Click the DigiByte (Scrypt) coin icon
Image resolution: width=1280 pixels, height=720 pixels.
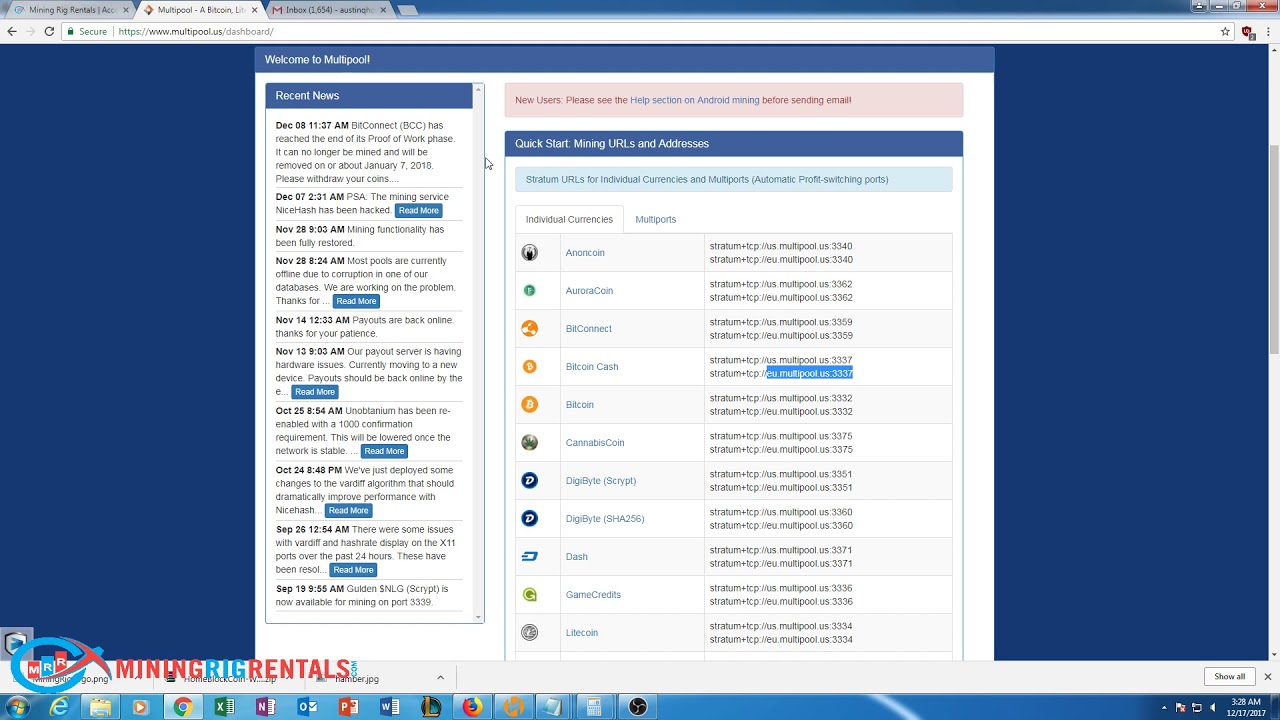pyautogui.click(x=530, y=481)
